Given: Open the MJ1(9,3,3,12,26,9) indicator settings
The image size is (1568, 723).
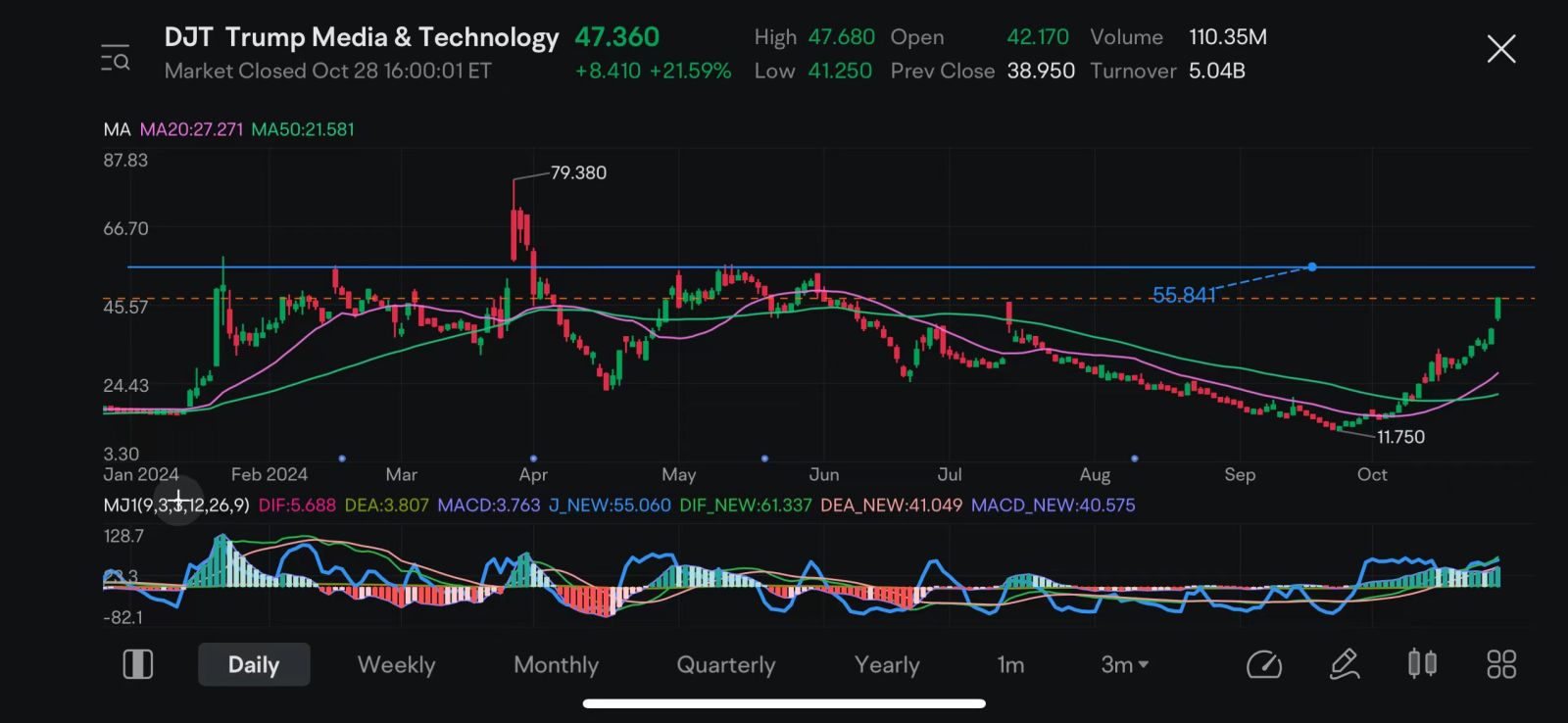Looking at the screenshot, I should coord(176,506).
